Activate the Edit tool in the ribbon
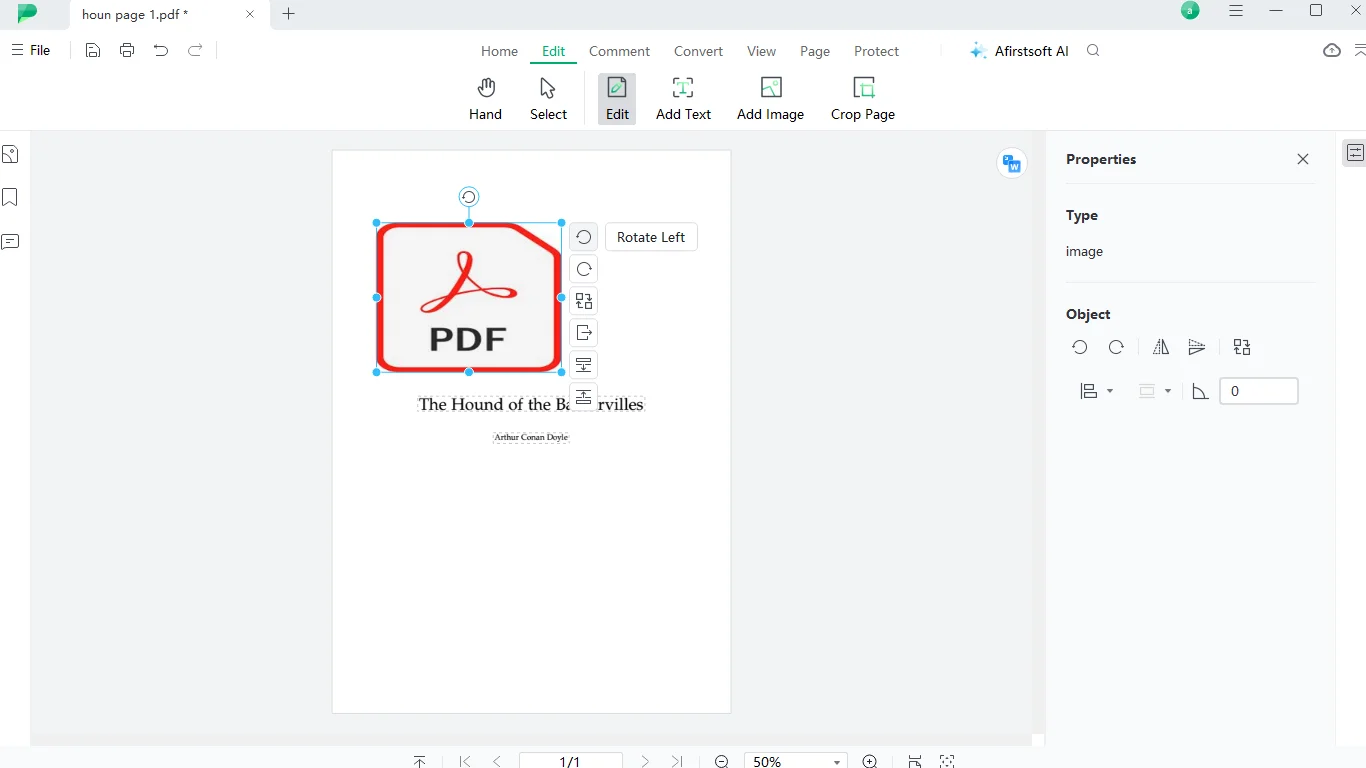Viewport: 1366px width, 768px height. (617, 99)
